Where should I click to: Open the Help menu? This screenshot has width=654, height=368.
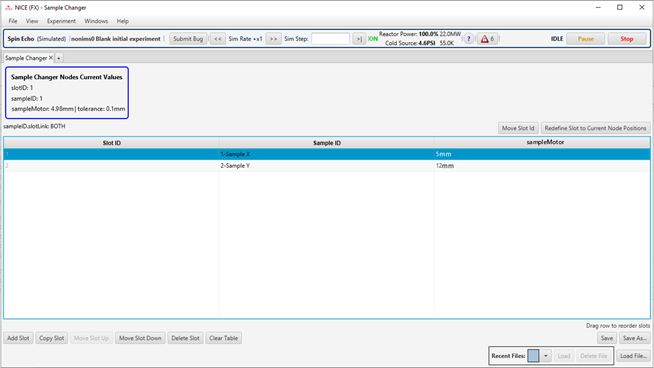[123, 21]
